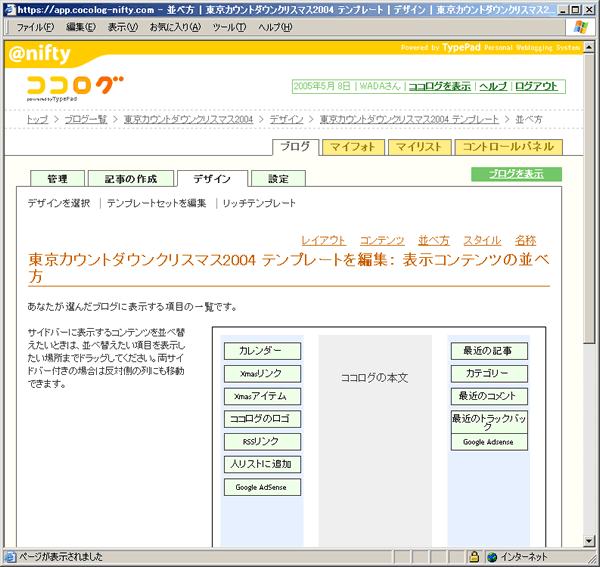Click the ヘルプ link in header

(493, 87)
